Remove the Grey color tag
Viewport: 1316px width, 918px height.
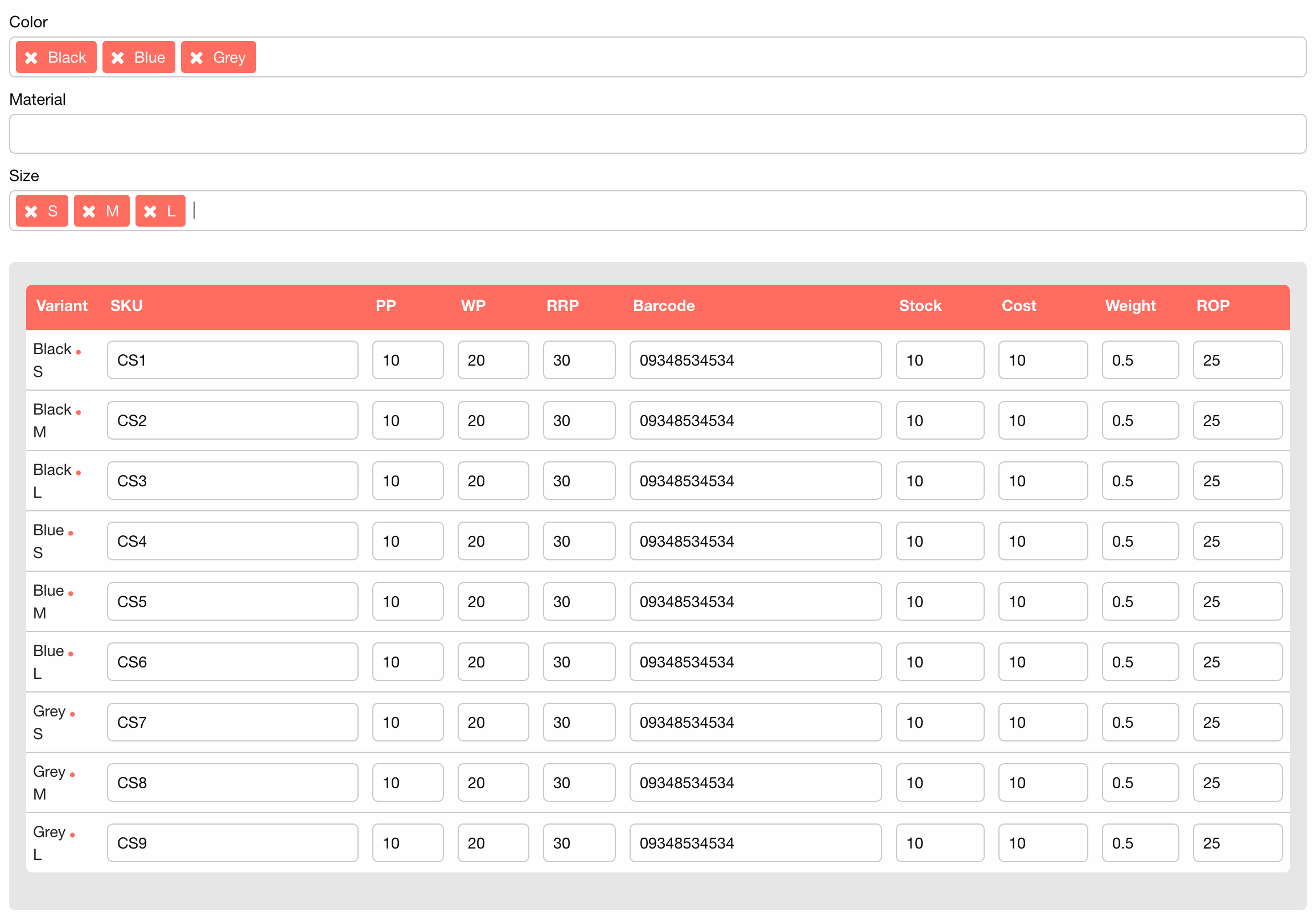[196, 58]
